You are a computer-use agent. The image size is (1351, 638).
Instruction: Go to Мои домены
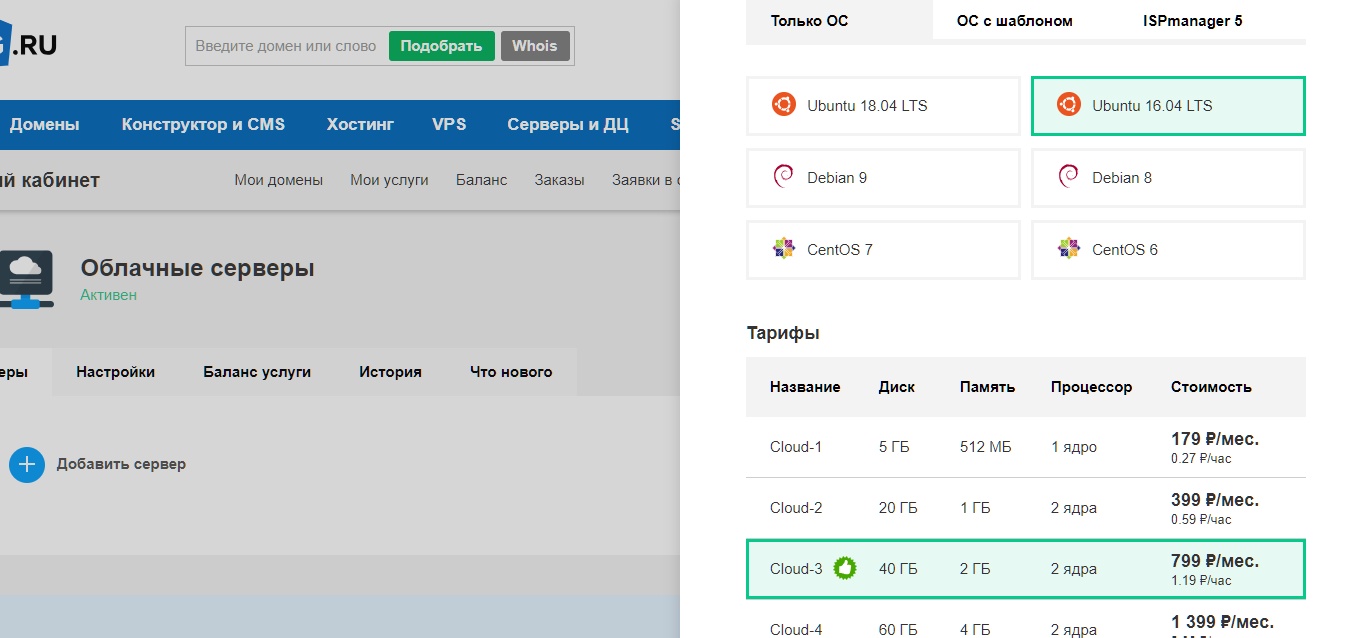click(x=278, y=180)
